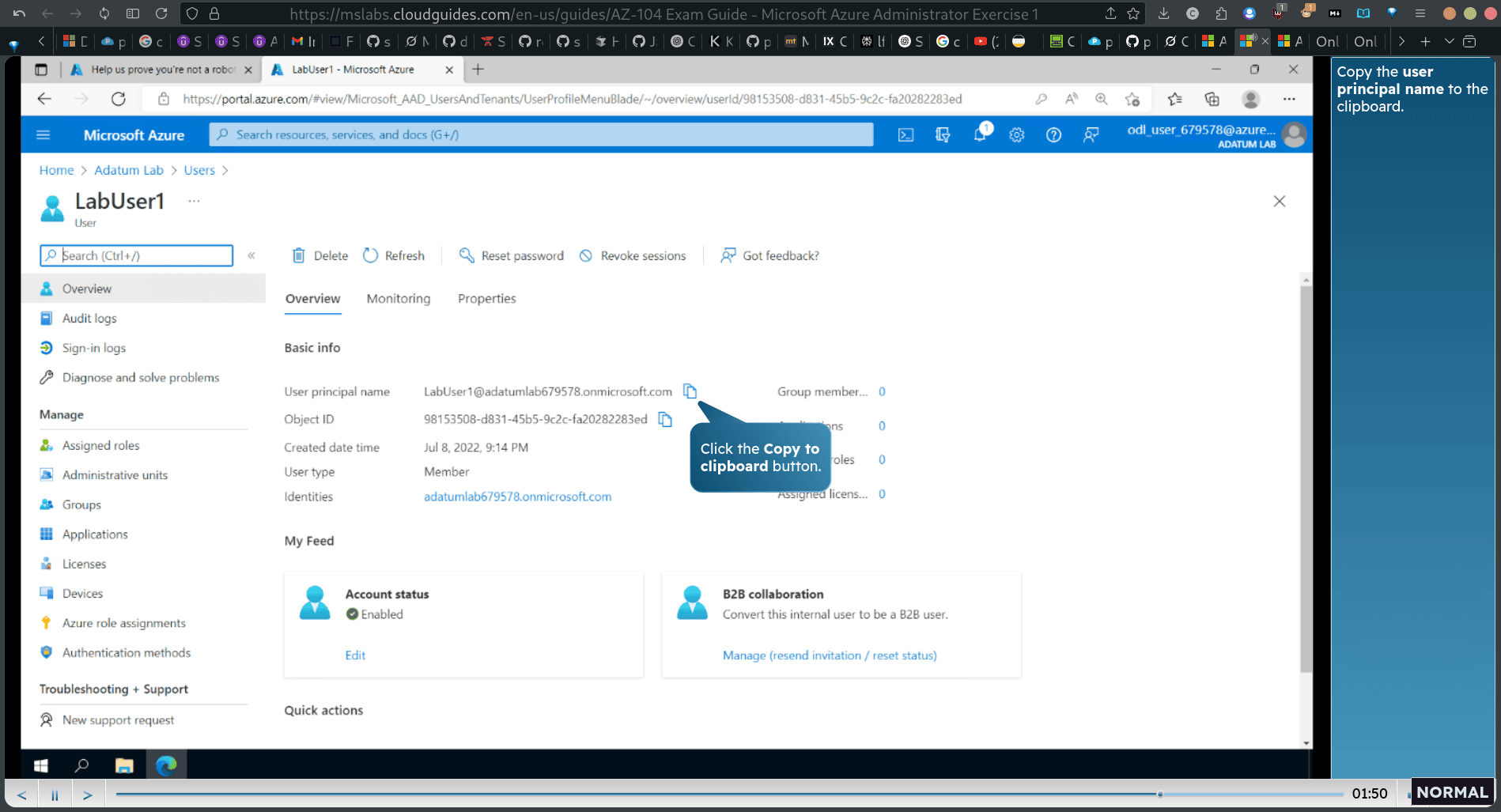Click the Azure global search bar
This screenshot has height=812, width=1501.
coord(541,135)
